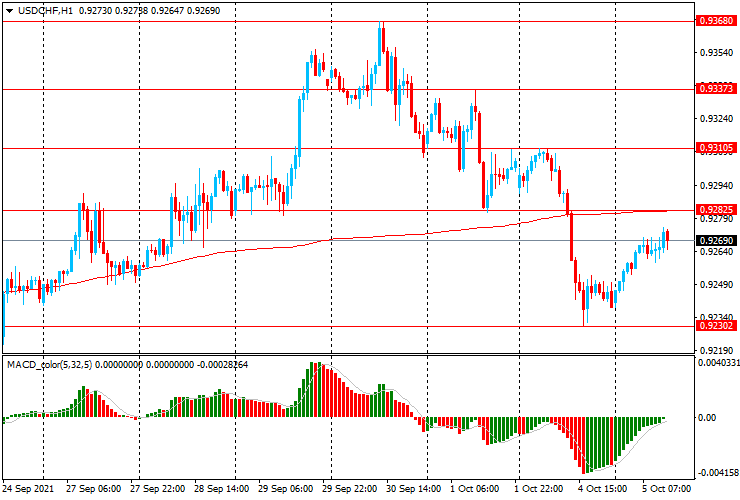Click the 1 Oct 22:00 time label
This screenshot has height=500, width=740.
(x=538, y=489)
